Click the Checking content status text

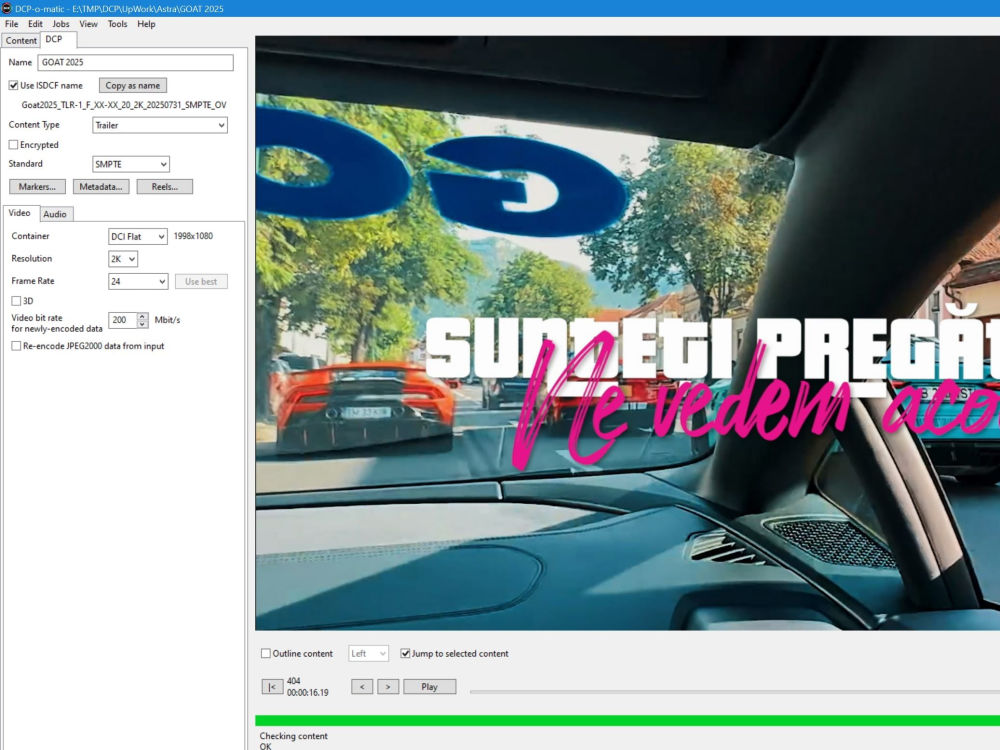point(293,736)
